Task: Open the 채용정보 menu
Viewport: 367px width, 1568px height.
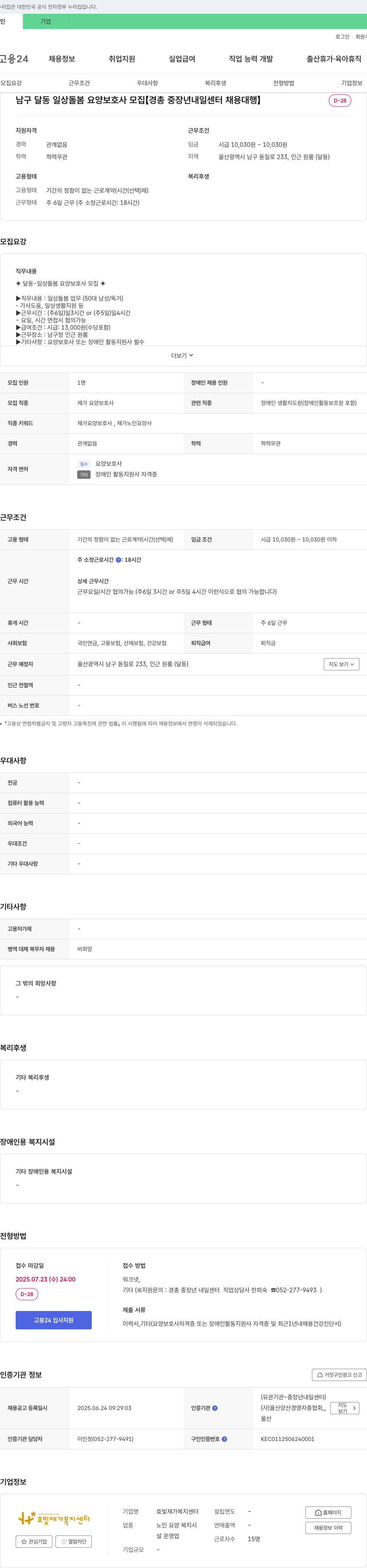Action: (62, 59)
